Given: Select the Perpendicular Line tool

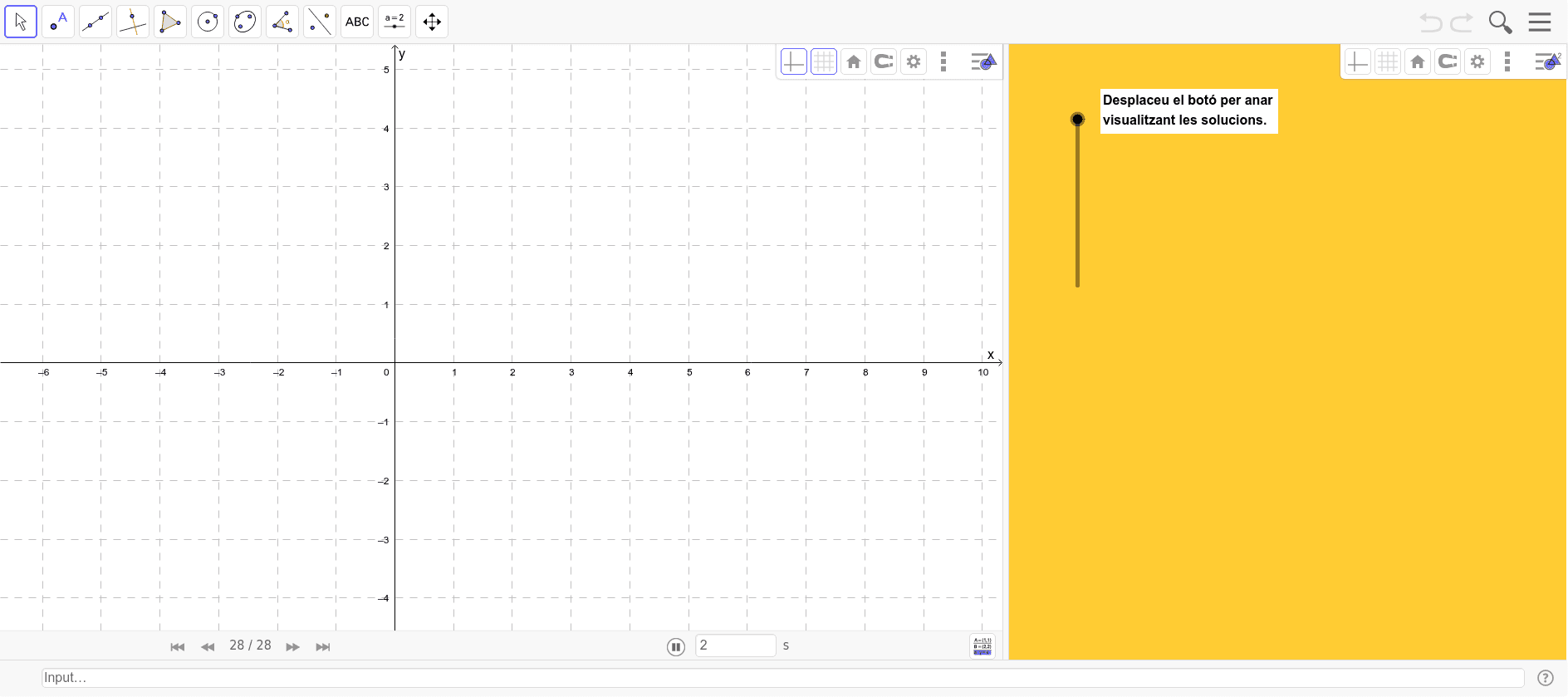Looking at the screenshot, I should coord(133,22).
